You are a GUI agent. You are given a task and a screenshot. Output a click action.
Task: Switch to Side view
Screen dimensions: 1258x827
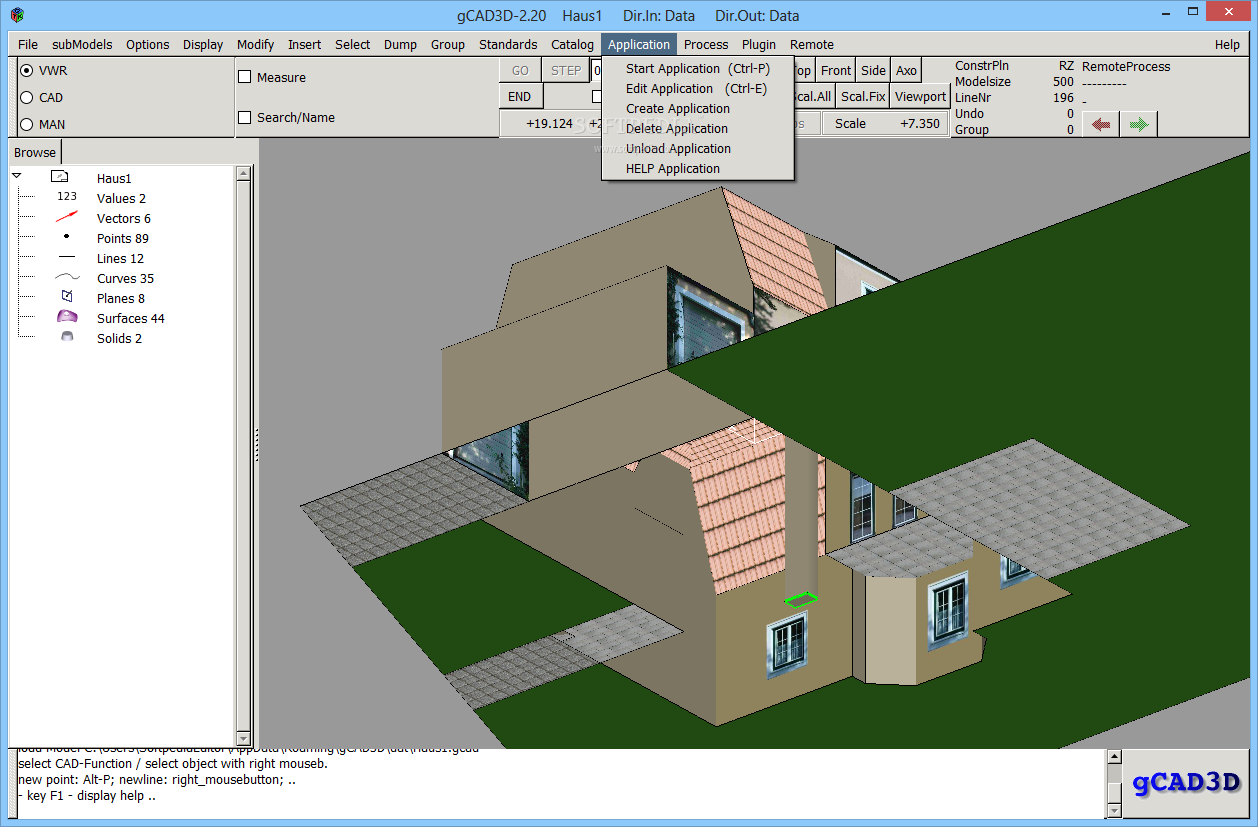click(x=873, y=70)
